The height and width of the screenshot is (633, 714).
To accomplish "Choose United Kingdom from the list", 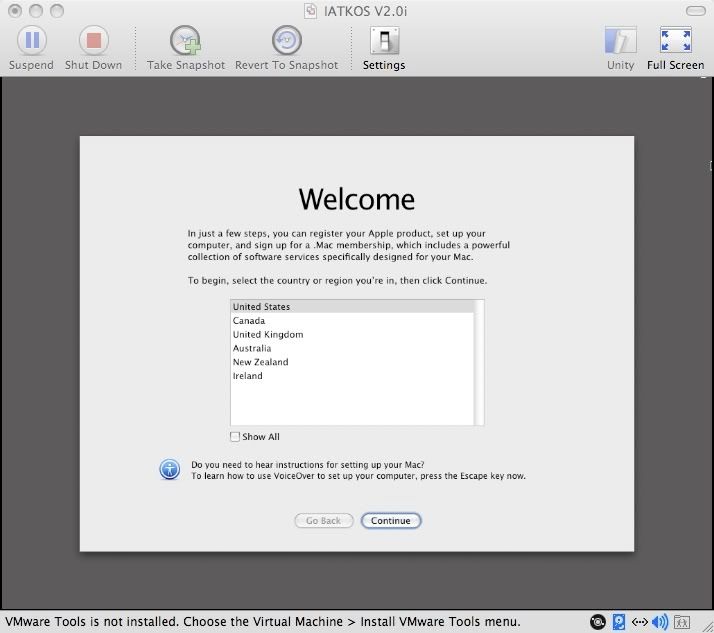I will click(352, 334).
